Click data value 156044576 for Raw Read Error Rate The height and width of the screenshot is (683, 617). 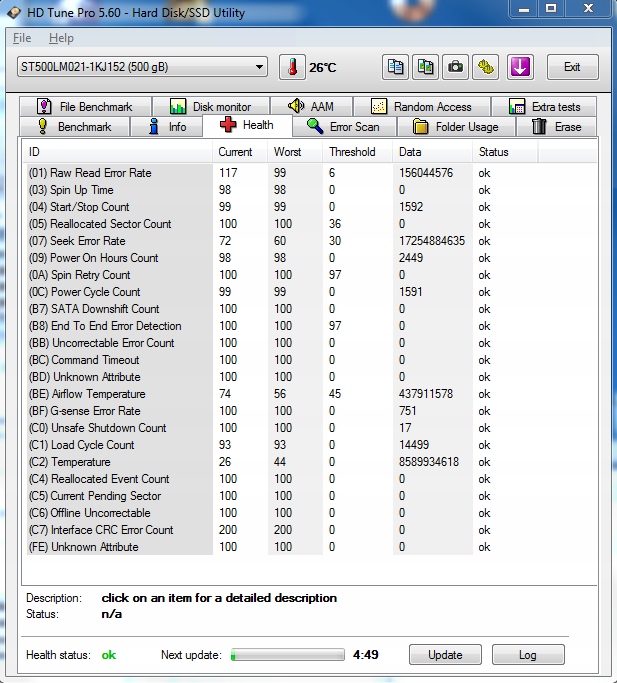coord(426,173)
